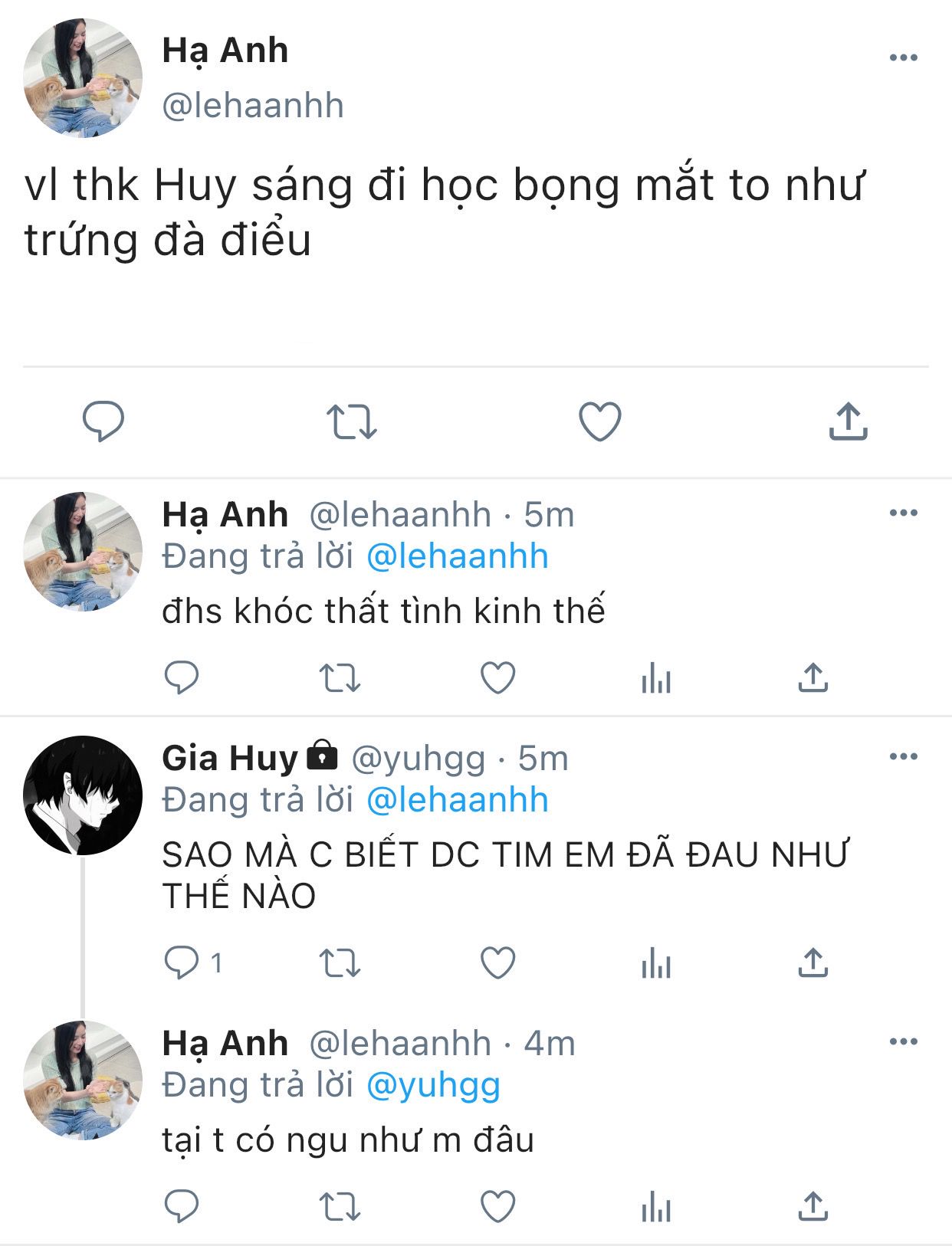Like Gia Huy's all-caps reply
Image resolution: width=952 pixels, height=1246 pixels.
click(x=497, y=963)
